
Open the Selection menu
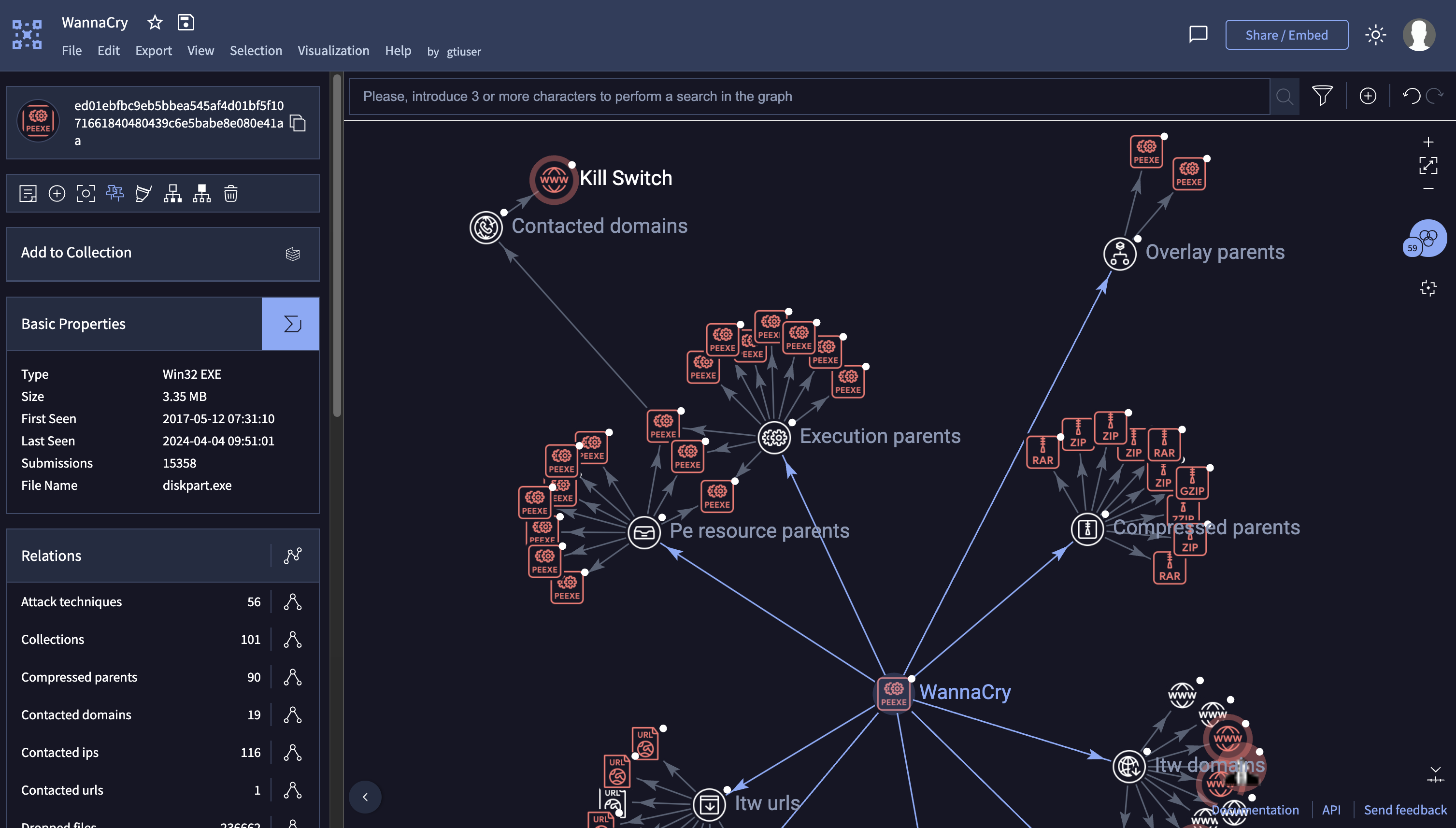(x=256, y=51)
